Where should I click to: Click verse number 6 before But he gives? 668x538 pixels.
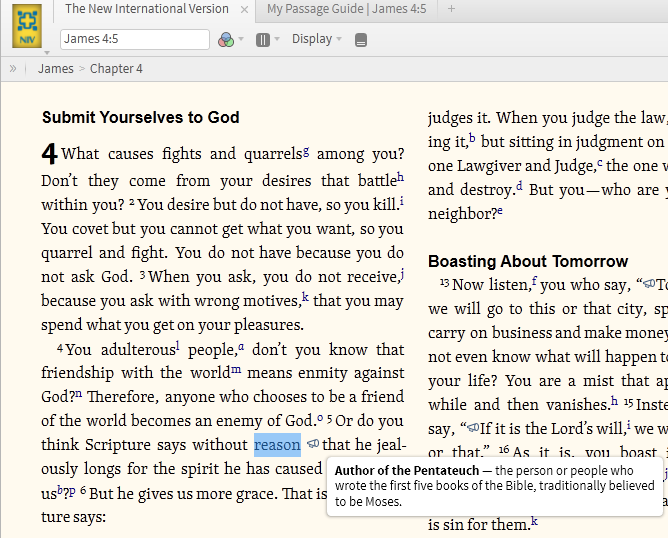tap(83, 491)
